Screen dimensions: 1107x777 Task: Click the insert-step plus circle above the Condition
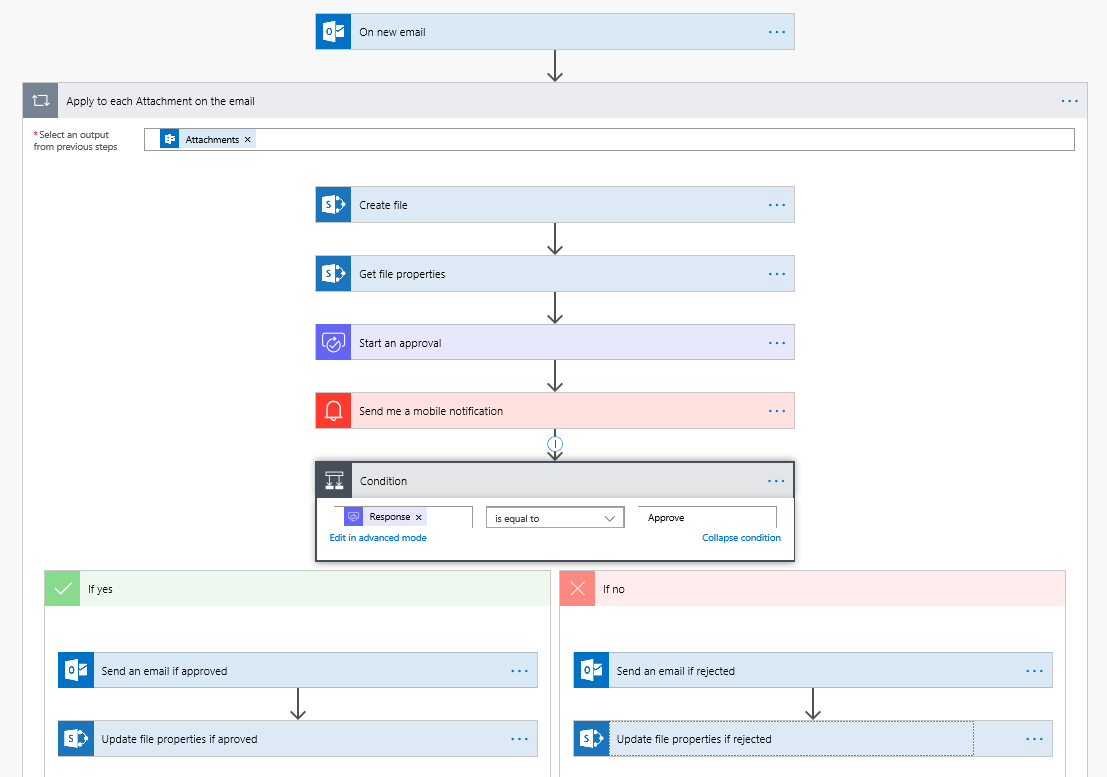pos(555,443)
